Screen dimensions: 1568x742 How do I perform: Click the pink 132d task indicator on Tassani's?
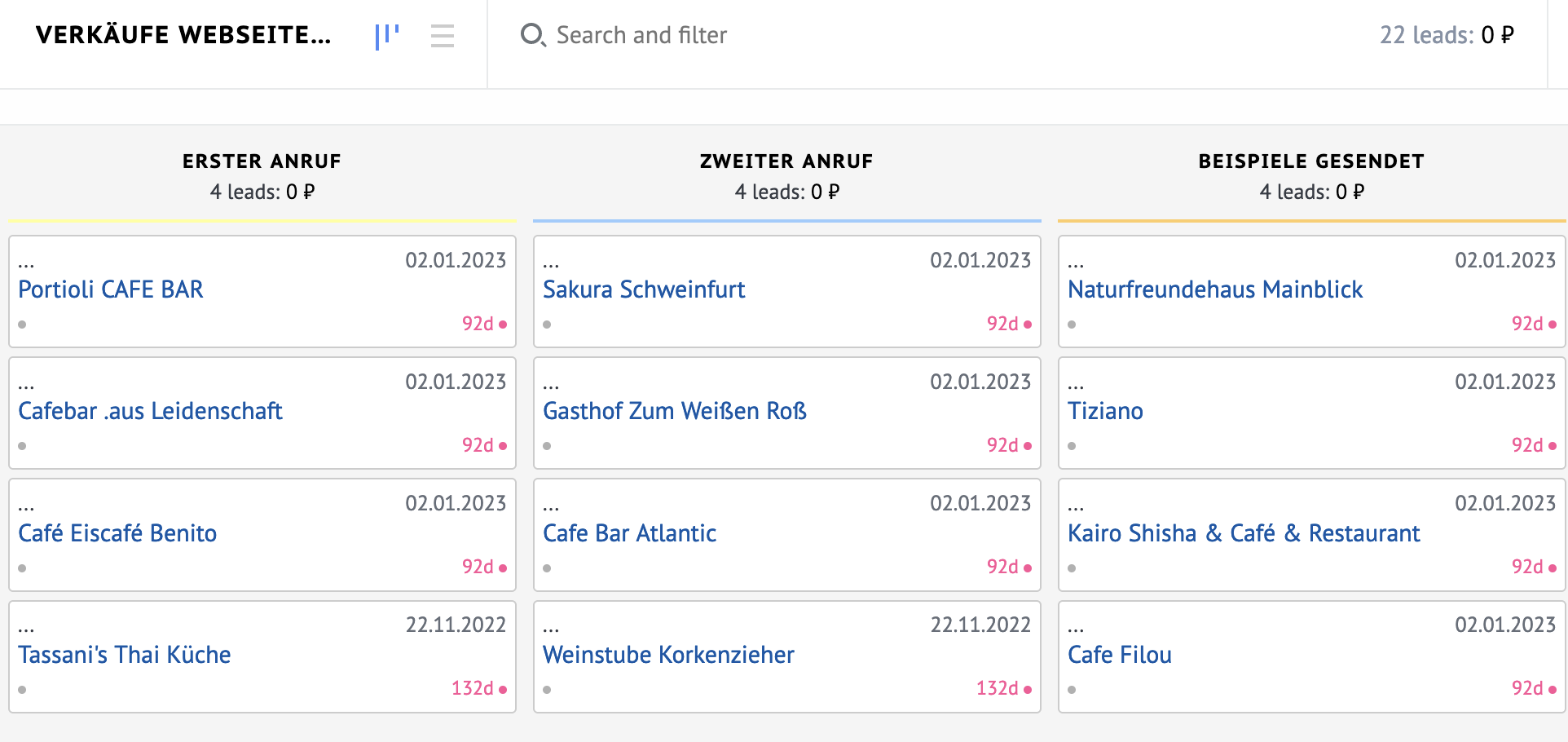[x=479, y=689]
